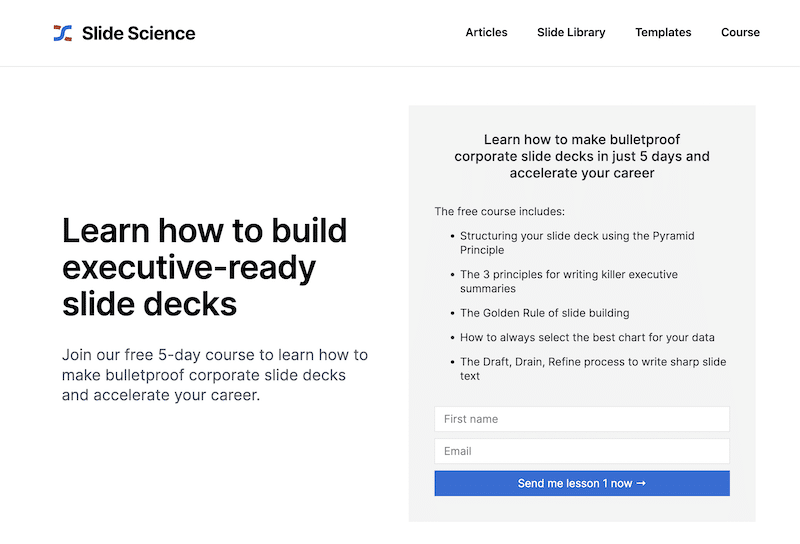Viewport: 800px width, 544px height.
Task: Go to Slide Library in navigation
Action: [571, 32]
